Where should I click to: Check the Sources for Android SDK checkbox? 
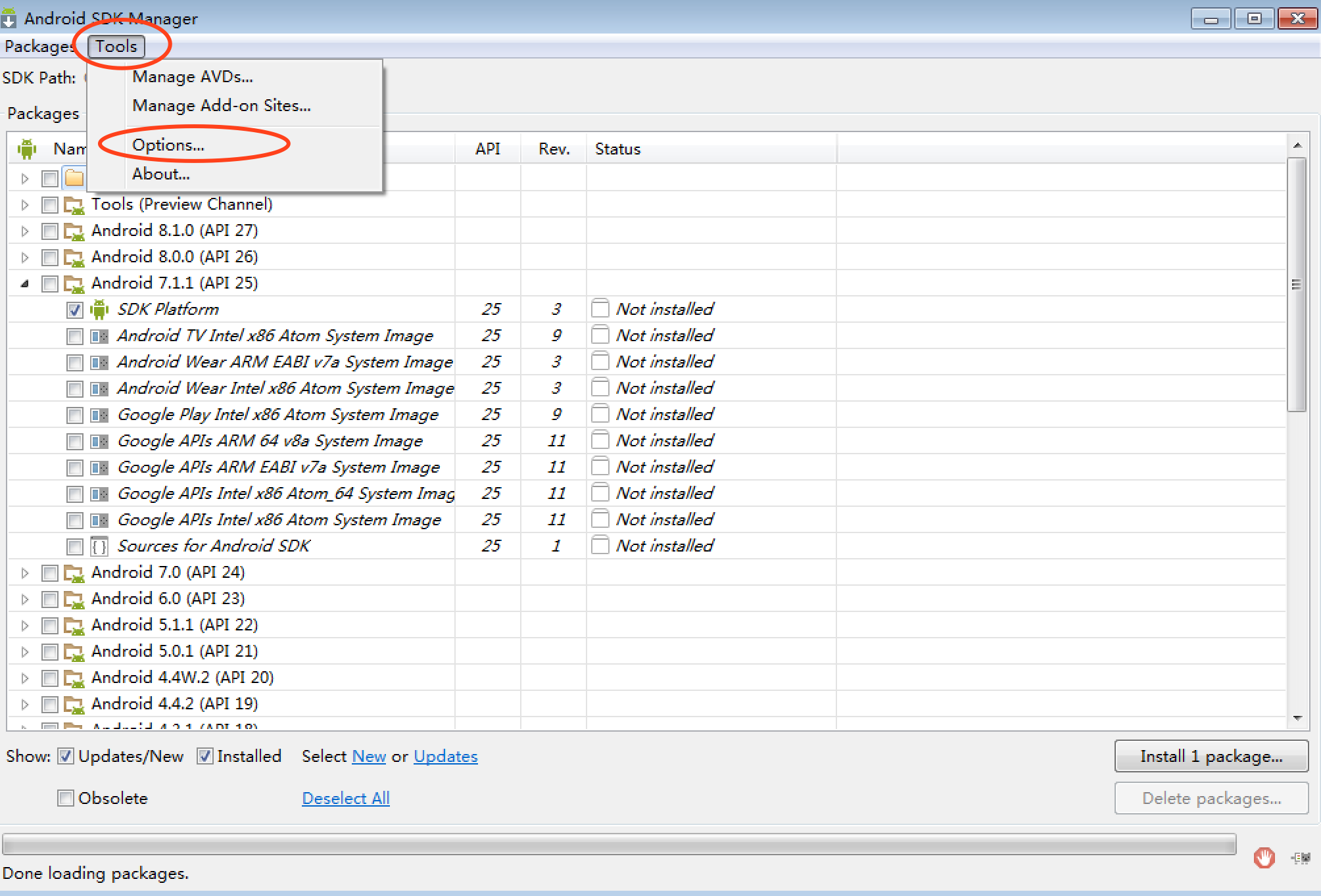click(x=75, y=546)
